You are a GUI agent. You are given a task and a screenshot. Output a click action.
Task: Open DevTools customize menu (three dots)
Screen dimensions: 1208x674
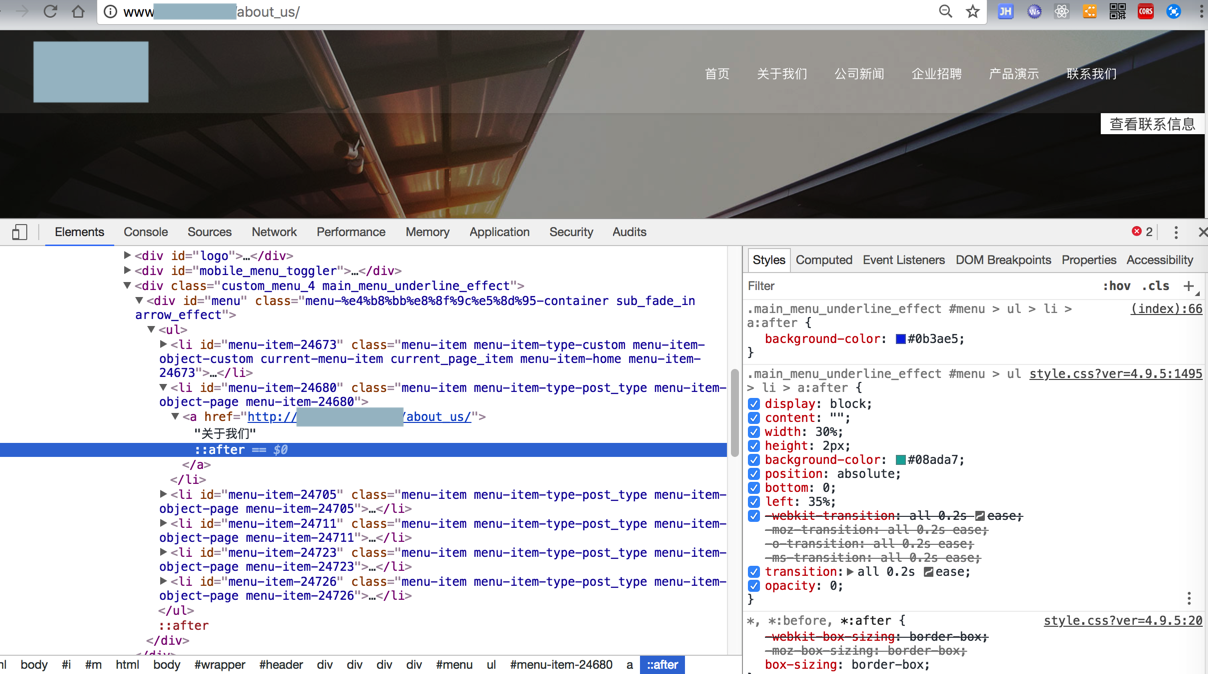pos(1176,232)
